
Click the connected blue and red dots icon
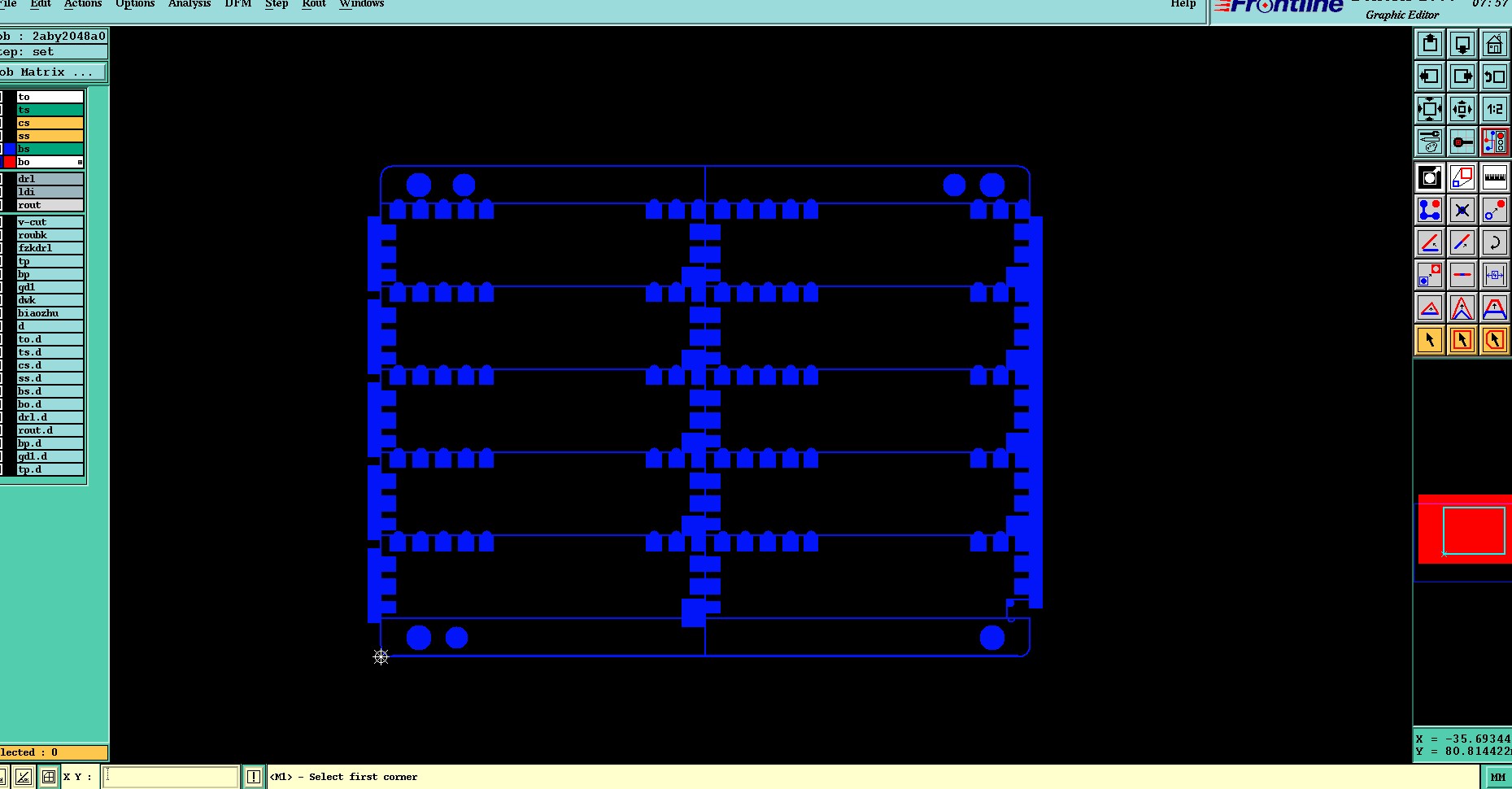[x=1430, y=210]
